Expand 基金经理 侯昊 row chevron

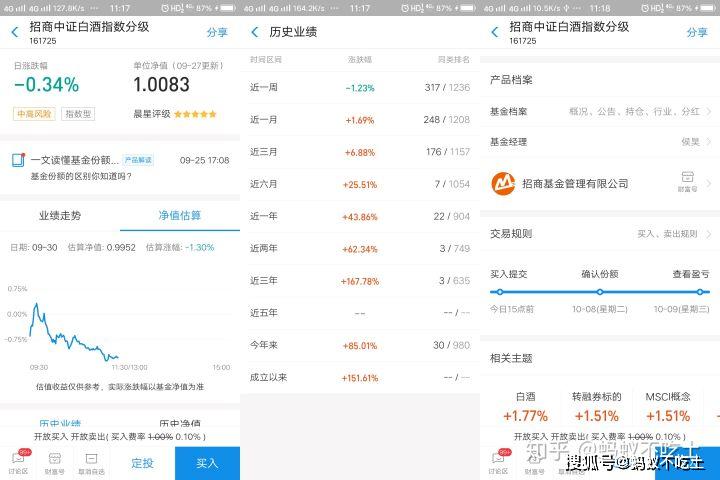pyautogui.click(x=709, y=141)
